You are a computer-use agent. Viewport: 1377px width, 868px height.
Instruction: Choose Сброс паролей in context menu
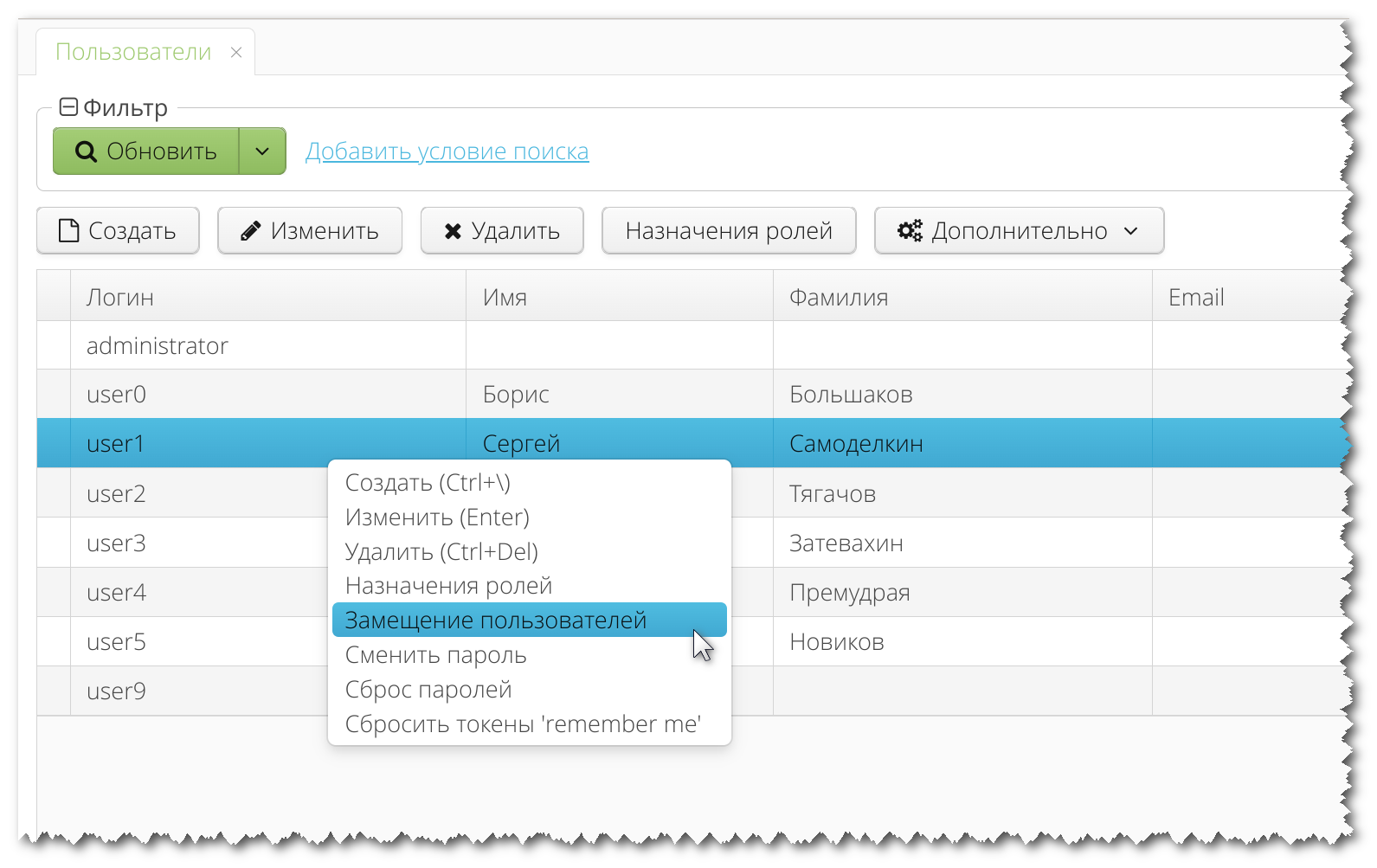[x=530, y=690]
